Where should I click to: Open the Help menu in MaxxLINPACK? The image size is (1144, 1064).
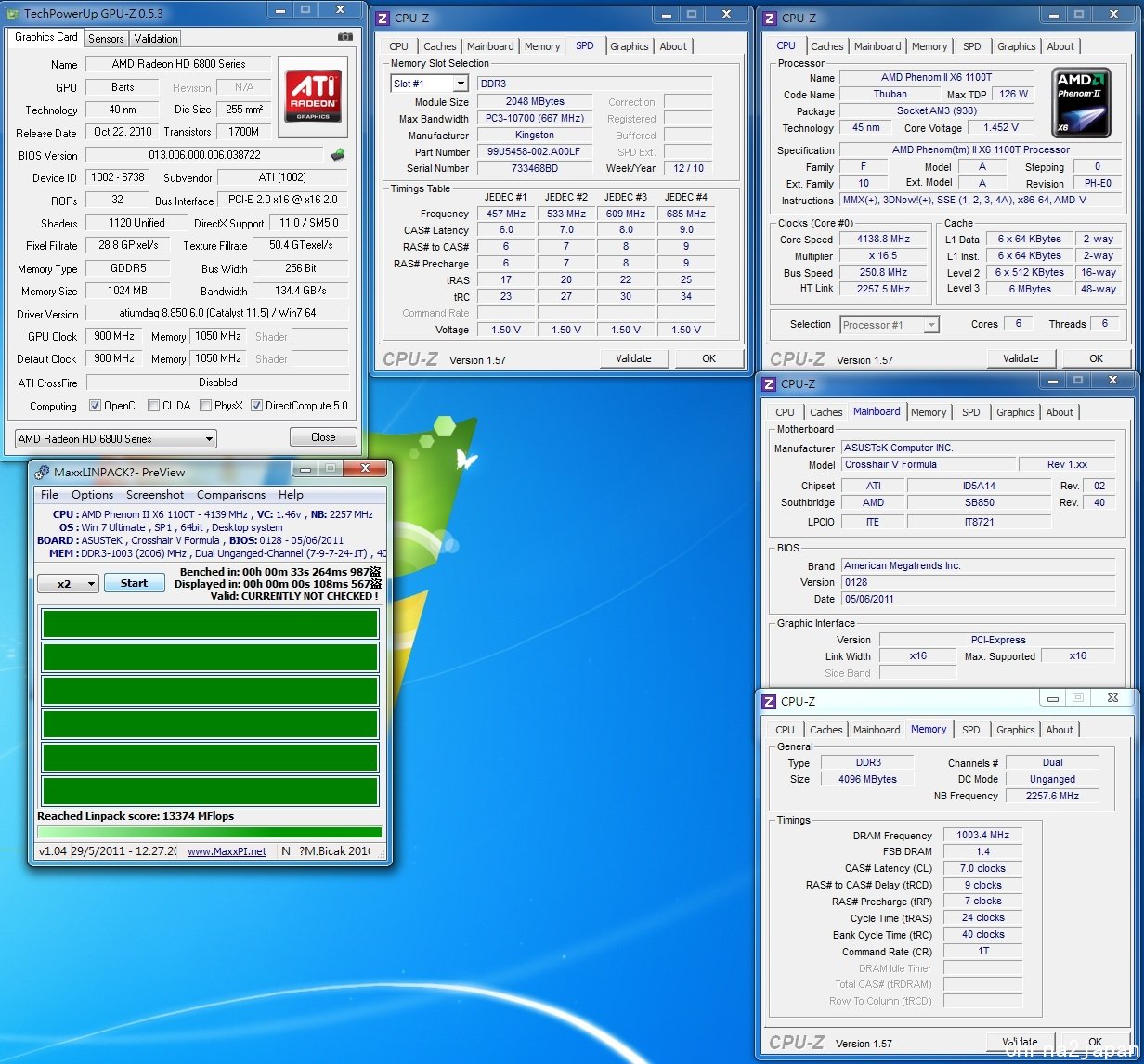291,495
